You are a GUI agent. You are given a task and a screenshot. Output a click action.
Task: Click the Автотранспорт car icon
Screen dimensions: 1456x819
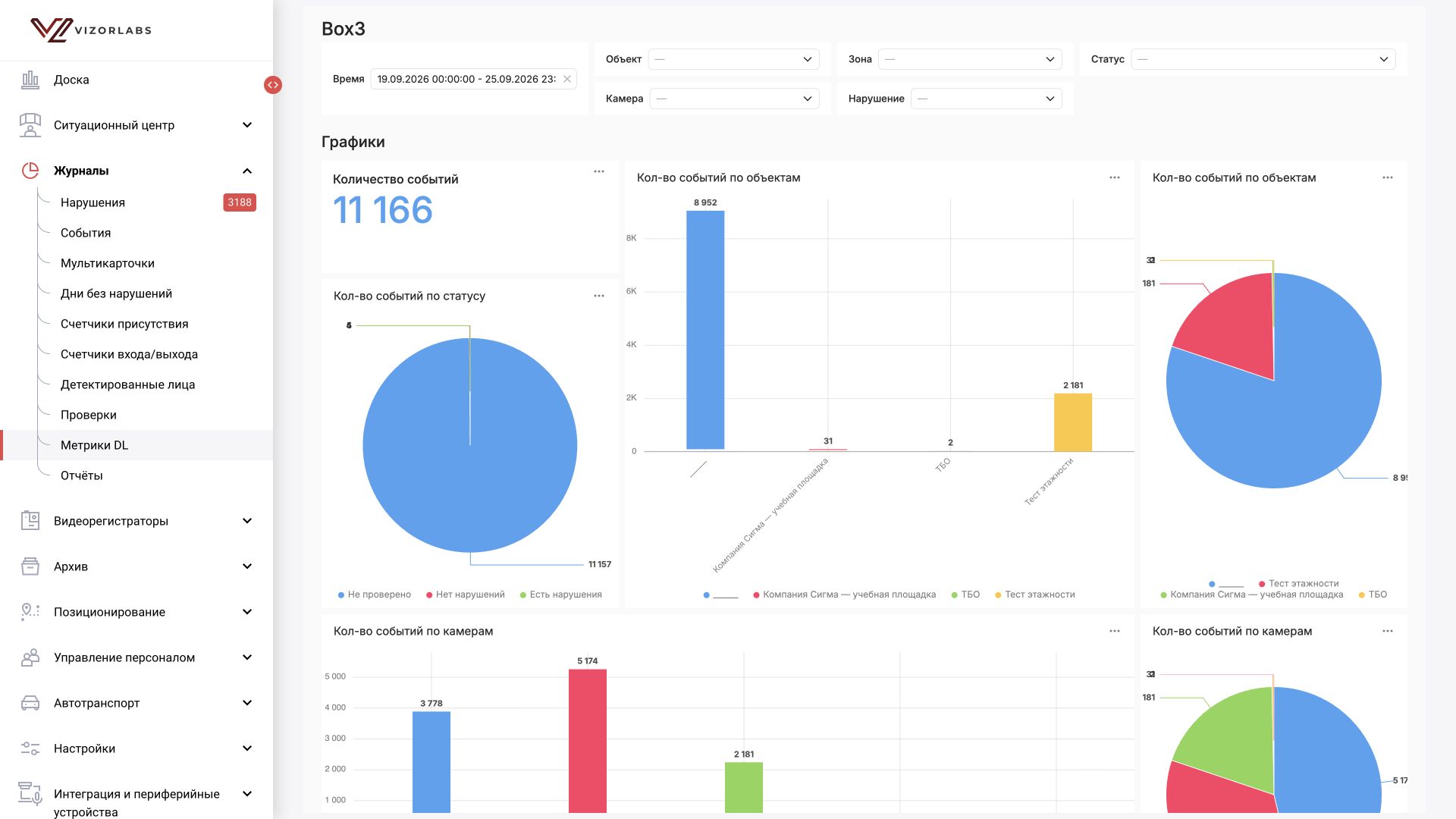(30, 703)
